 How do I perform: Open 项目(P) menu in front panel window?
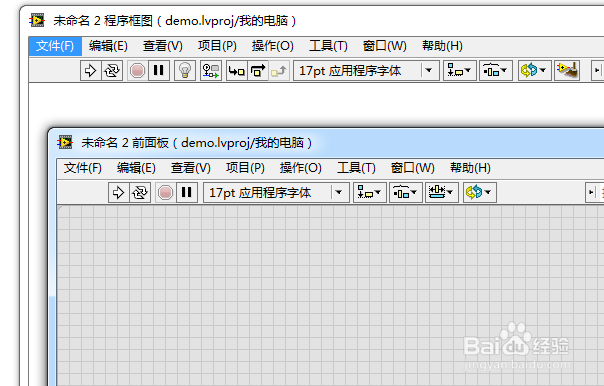[245, 168]
